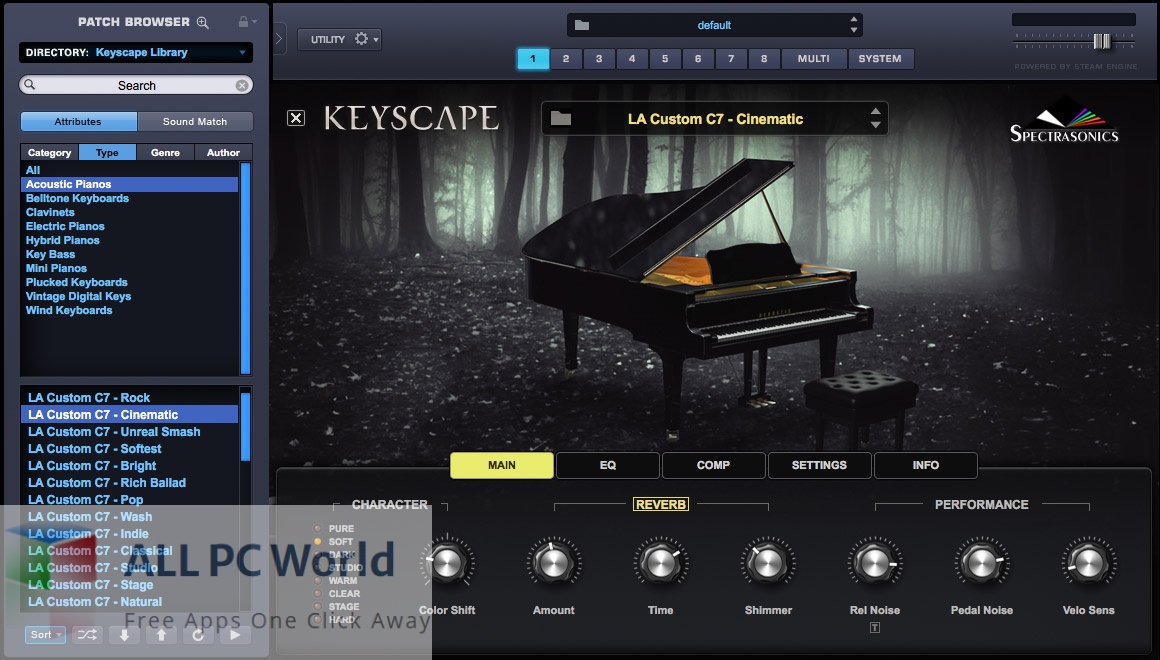Viewport: 1160px width, 660px height.
Task: Step to the next patch in the Keyscape patch name display
Action: pos(876,125)
